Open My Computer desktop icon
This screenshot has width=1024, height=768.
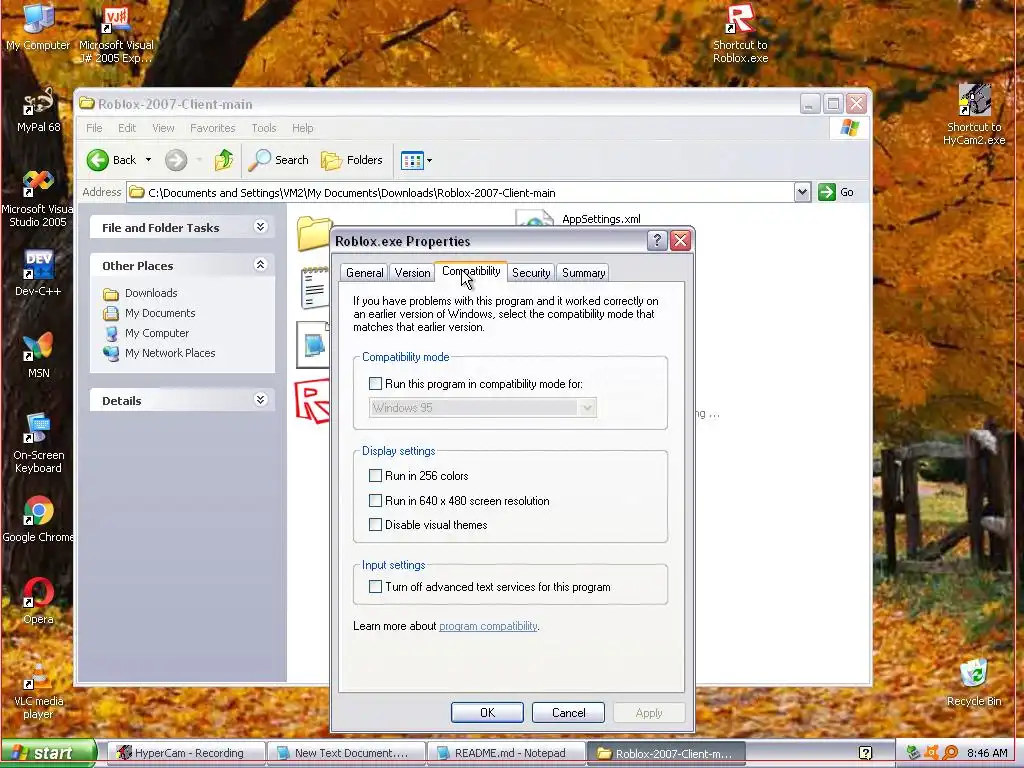click(x=38, y=26)
